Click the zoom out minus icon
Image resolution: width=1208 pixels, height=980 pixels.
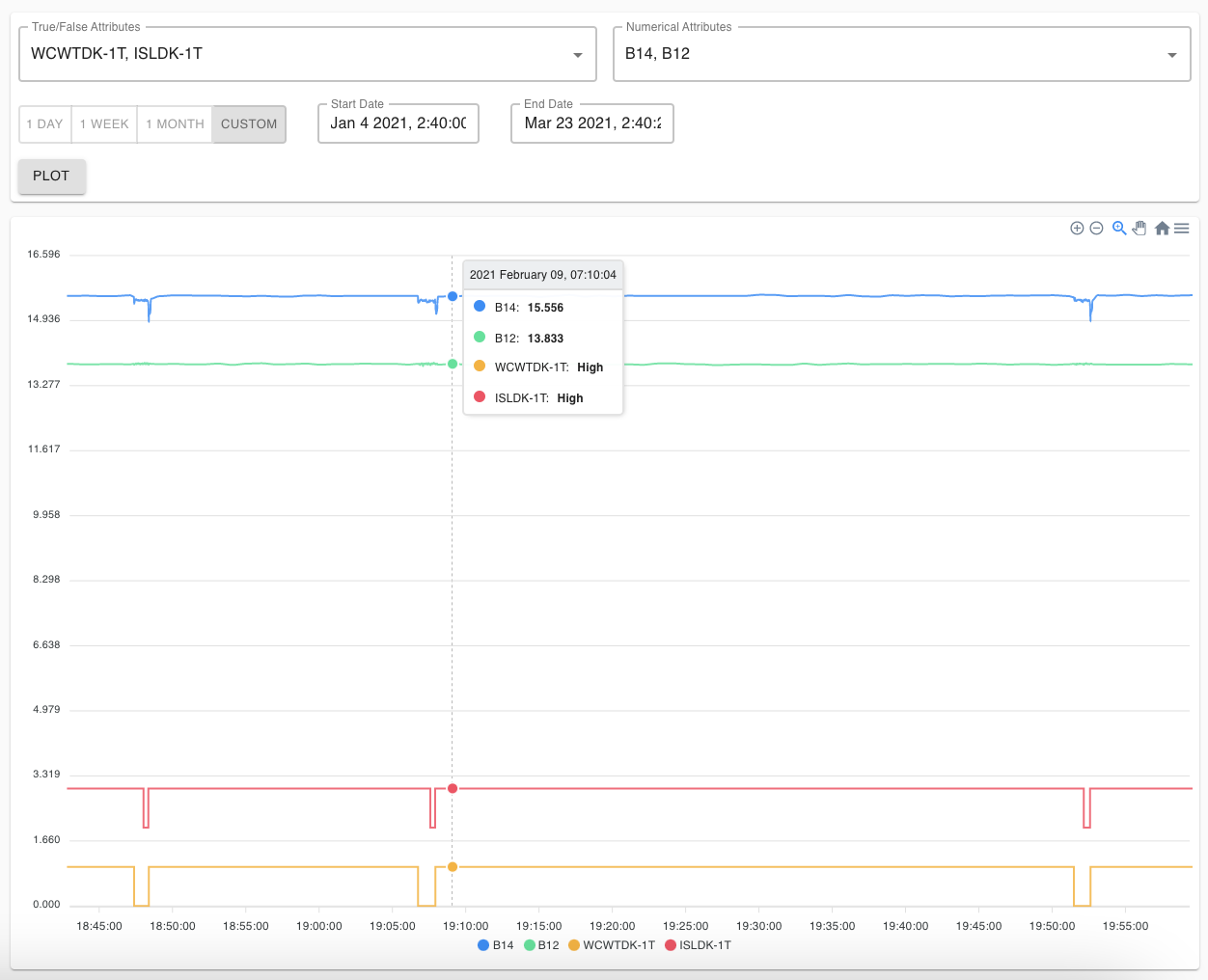[x=1096, y=229]
